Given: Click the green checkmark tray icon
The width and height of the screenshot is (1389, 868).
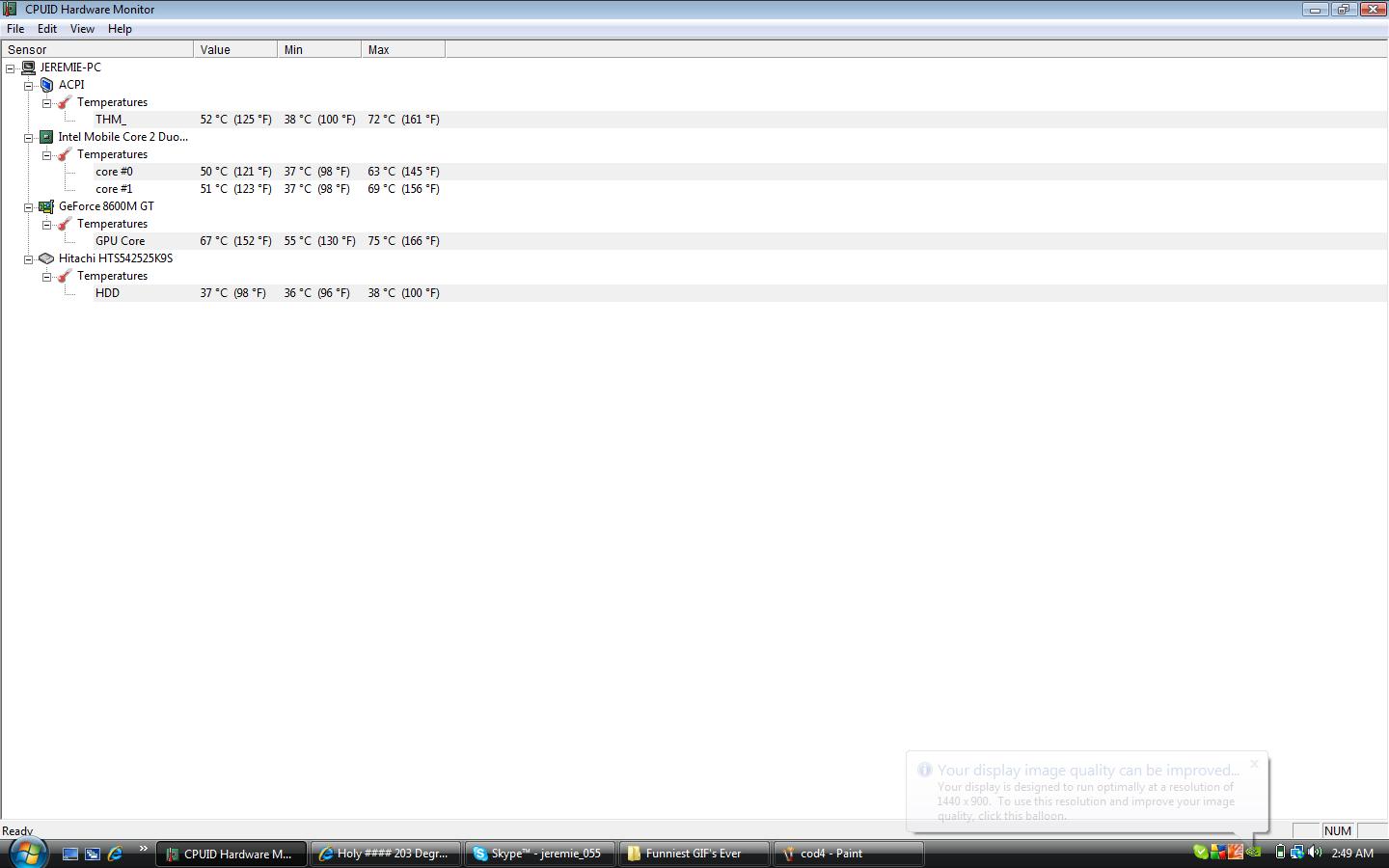Looking at the screenshot, I should pos(1201,852).
